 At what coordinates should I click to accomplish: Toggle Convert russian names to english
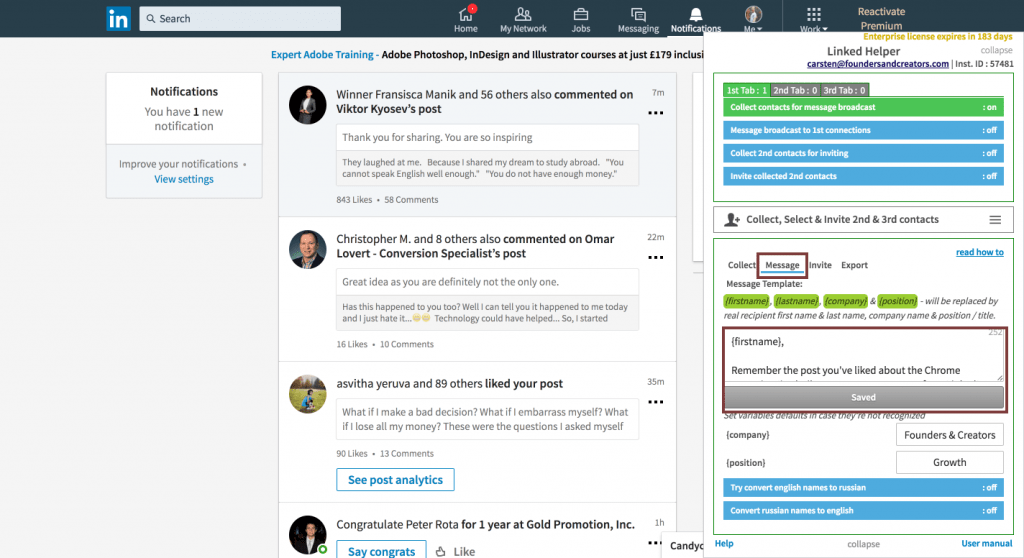(863, 510)
